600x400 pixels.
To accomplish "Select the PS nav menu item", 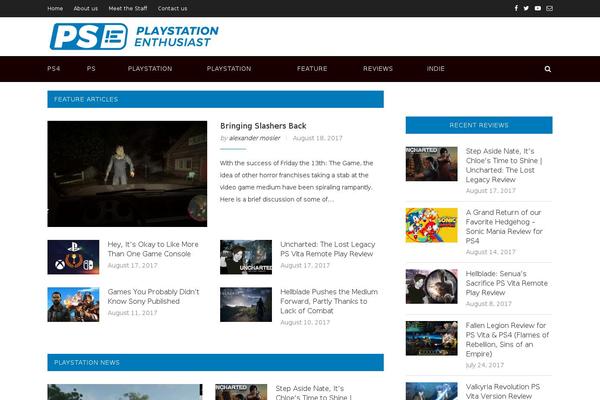I will click(x=91, y=69).
